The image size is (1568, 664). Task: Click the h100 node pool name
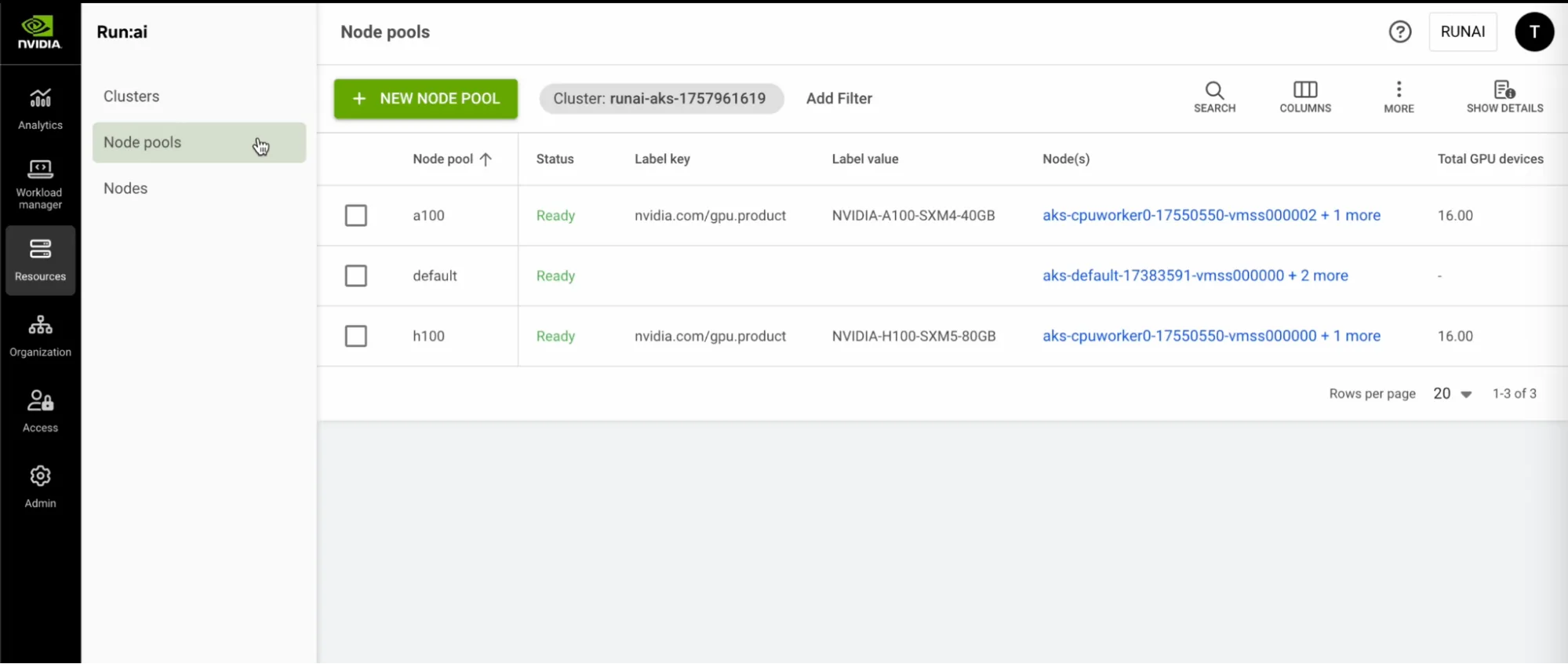tap(428, 337)
